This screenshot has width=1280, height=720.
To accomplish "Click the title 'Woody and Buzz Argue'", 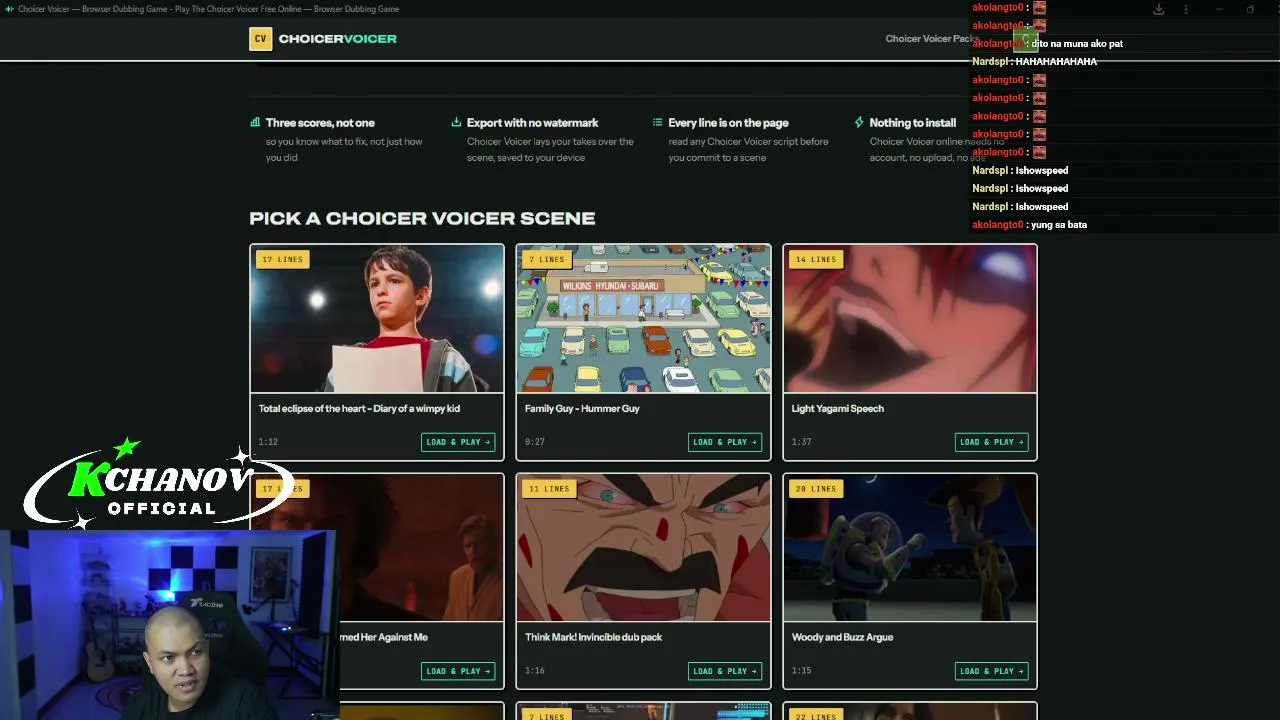I will click(x=843, y=637).
